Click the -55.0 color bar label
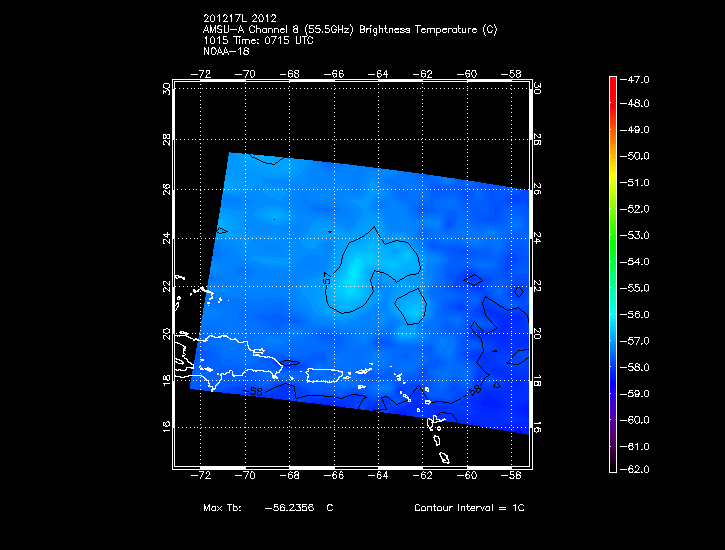Viewport: 725px width, 550px height. pos(634,288)
